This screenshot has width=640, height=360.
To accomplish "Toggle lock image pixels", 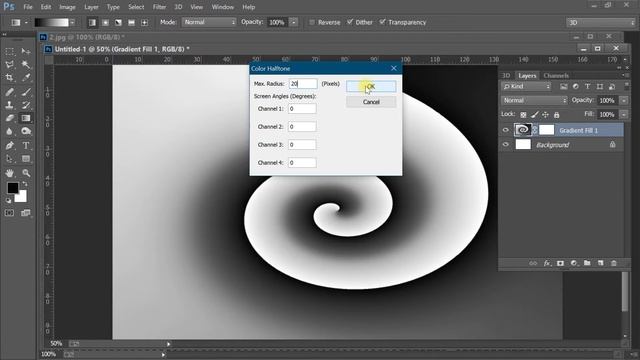I will point(535,115).
